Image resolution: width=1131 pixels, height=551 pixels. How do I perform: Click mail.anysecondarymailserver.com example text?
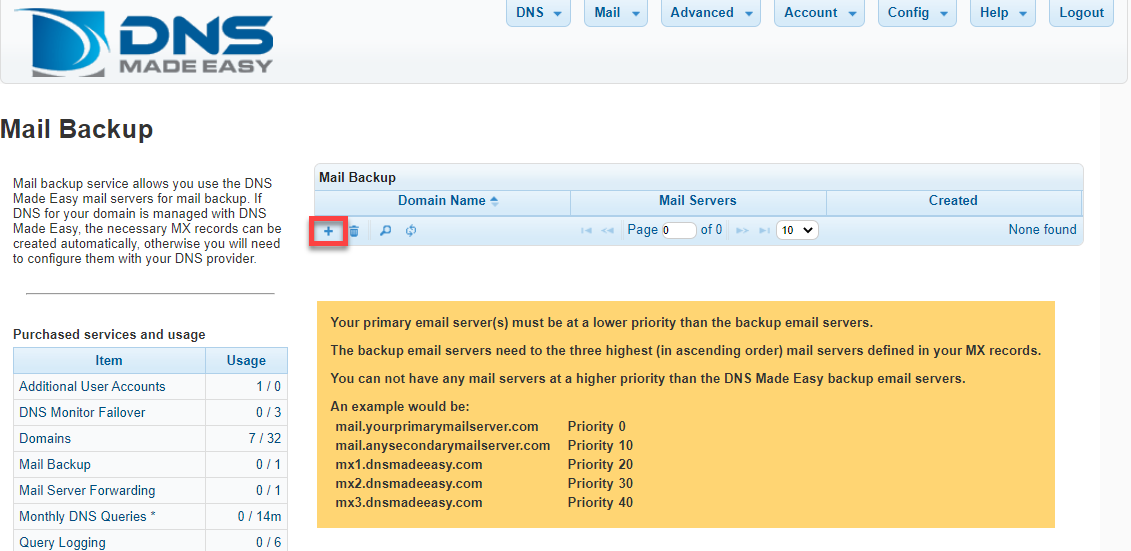[x=443, y=445]
